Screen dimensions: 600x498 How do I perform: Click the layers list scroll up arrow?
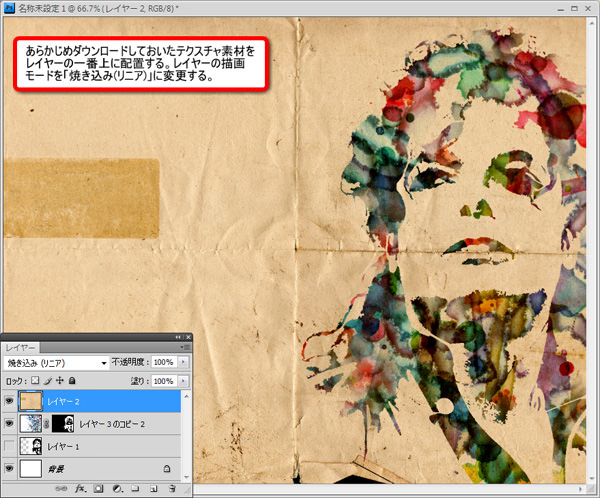coord(186,396)
